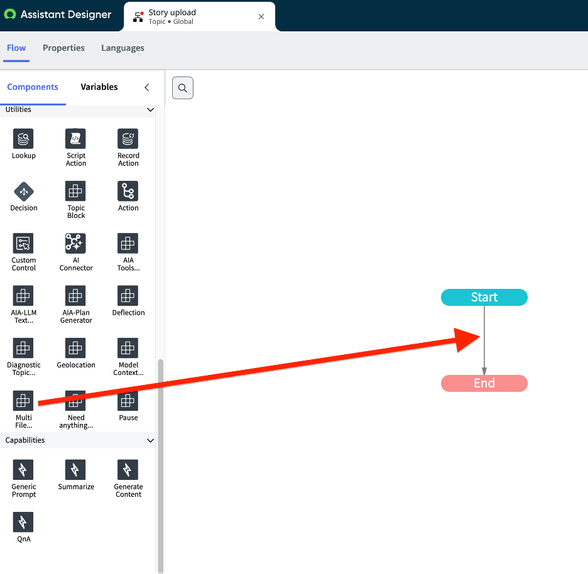Switch to the Properties tab
The width and height of the screenshot is (588, 574).
click(x=63, y=48)
